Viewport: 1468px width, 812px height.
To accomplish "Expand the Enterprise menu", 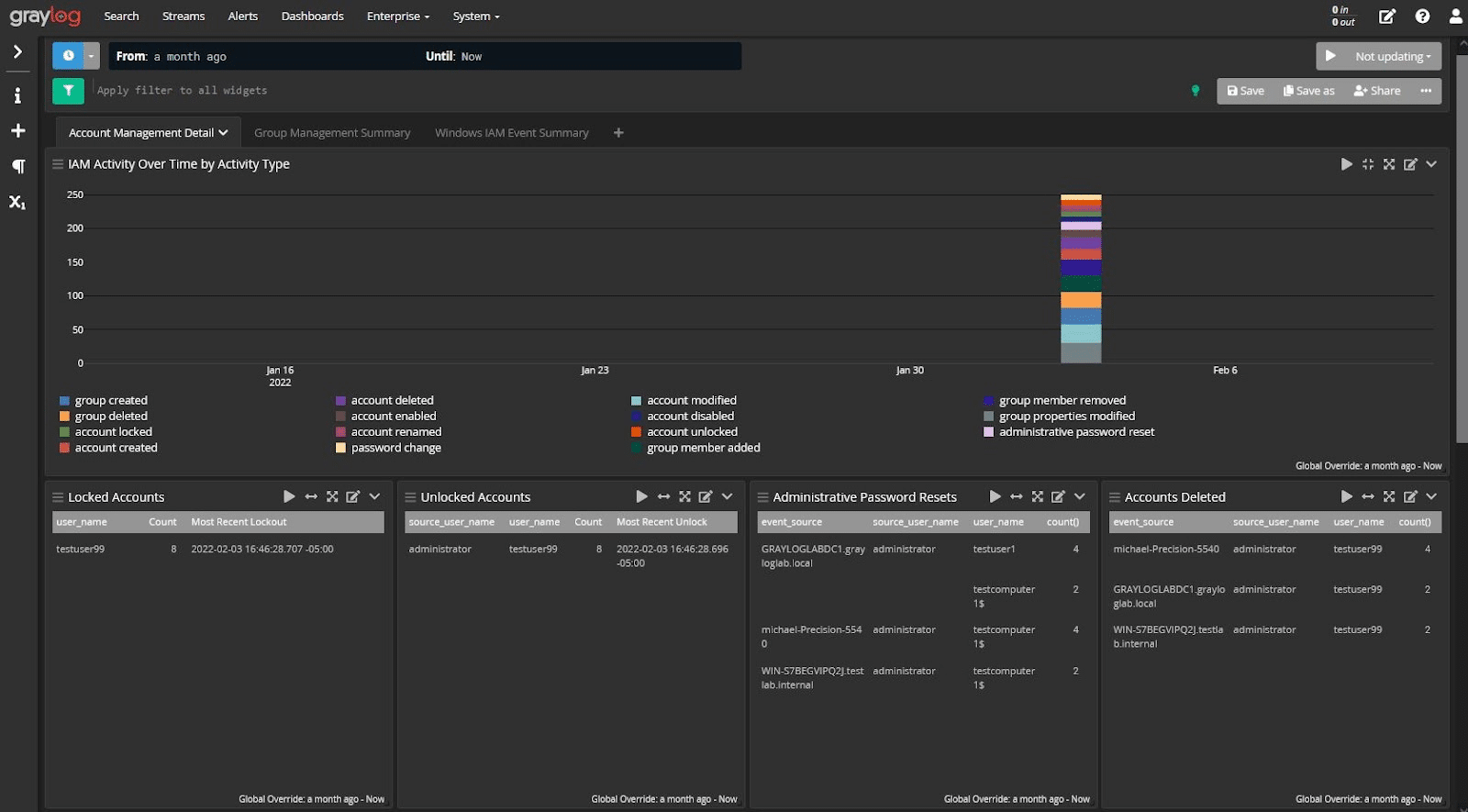I will (x=397, y=17).
